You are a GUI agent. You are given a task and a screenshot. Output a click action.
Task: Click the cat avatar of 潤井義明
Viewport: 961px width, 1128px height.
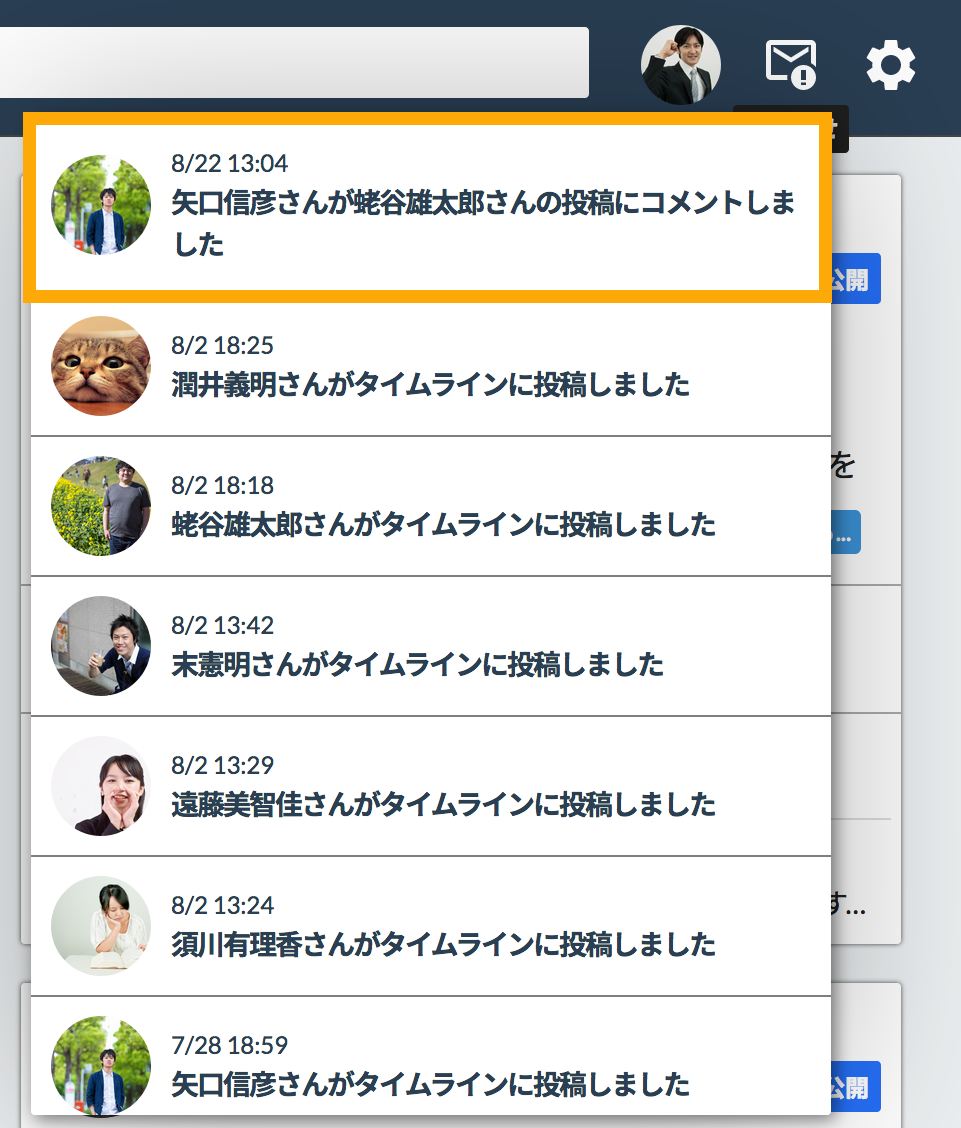tap(101, 366)
